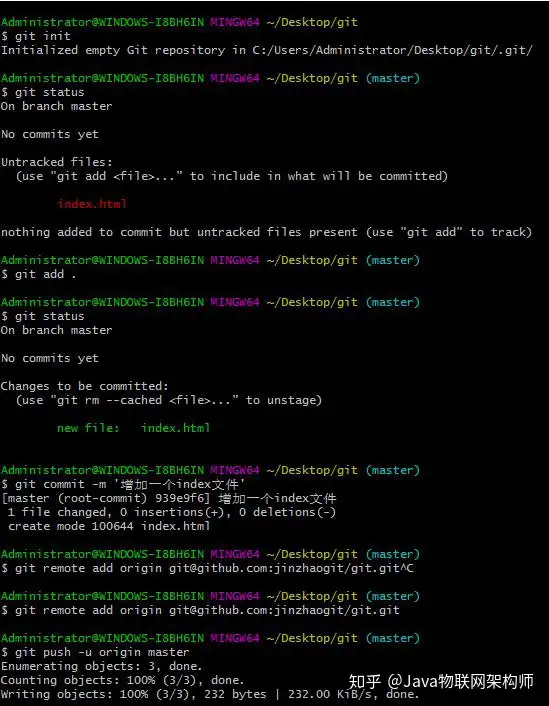Select the "$ git commit -m" command line

pyautogui.click(x=123, y=484)
